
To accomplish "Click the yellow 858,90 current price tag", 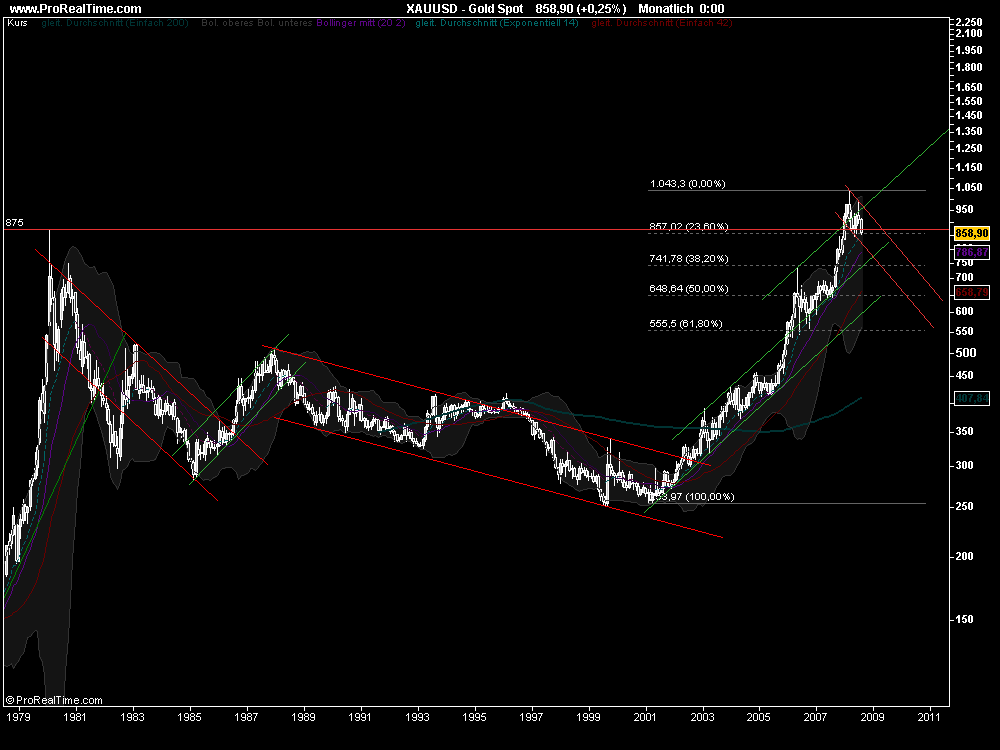I will [971, 233].
